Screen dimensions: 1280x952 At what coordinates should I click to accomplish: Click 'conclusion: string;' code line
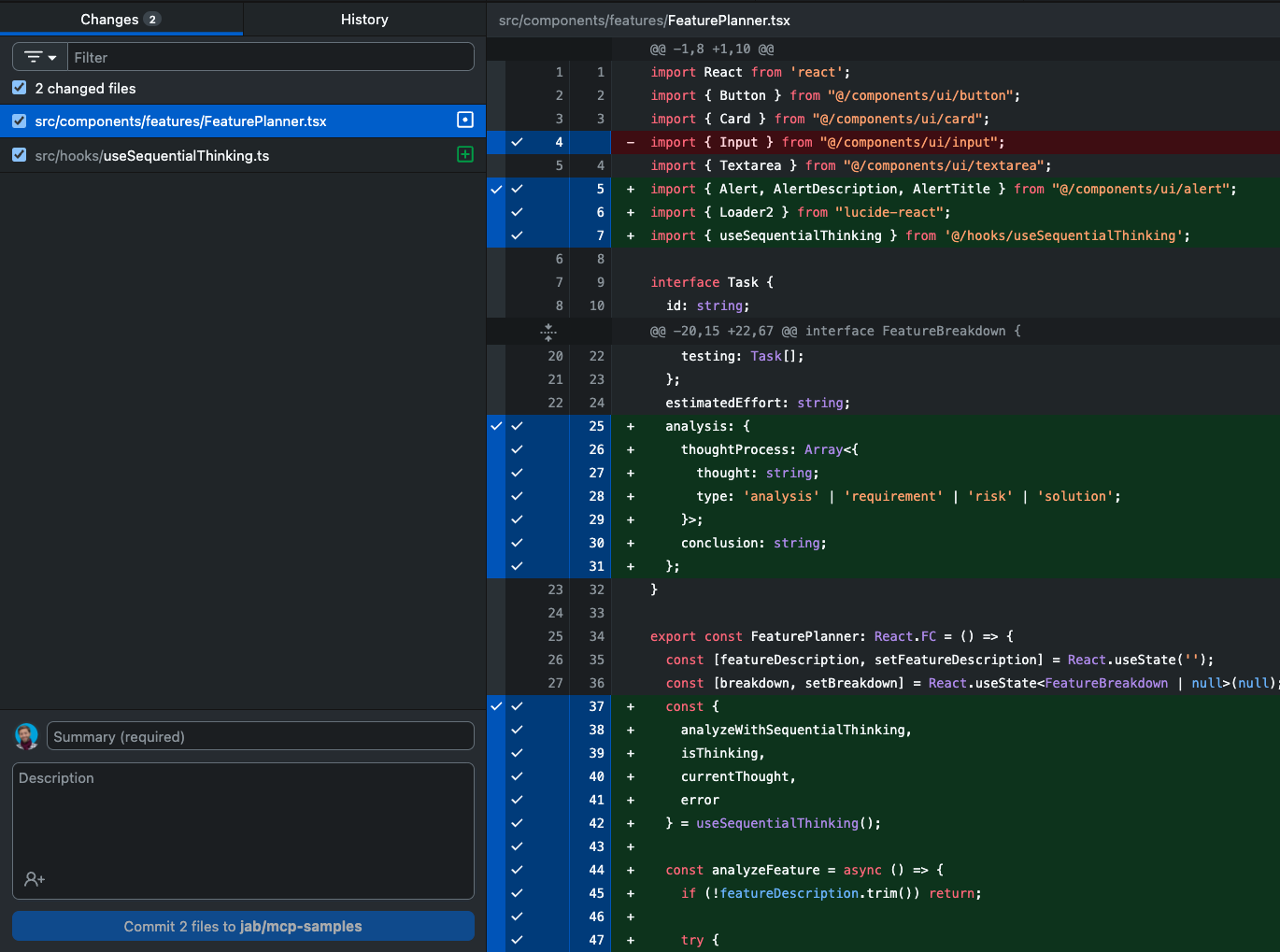point(754,543)
